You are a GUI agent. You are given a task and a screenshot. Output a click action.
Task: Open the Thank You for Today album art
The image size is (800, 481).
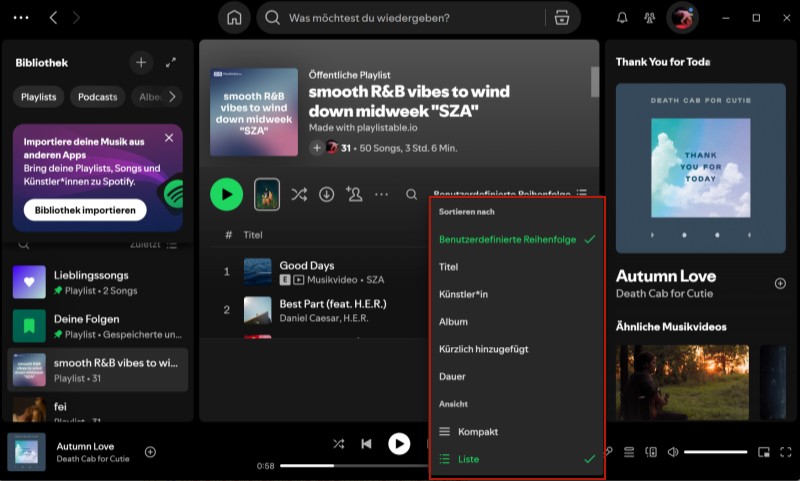coord(701,168)
